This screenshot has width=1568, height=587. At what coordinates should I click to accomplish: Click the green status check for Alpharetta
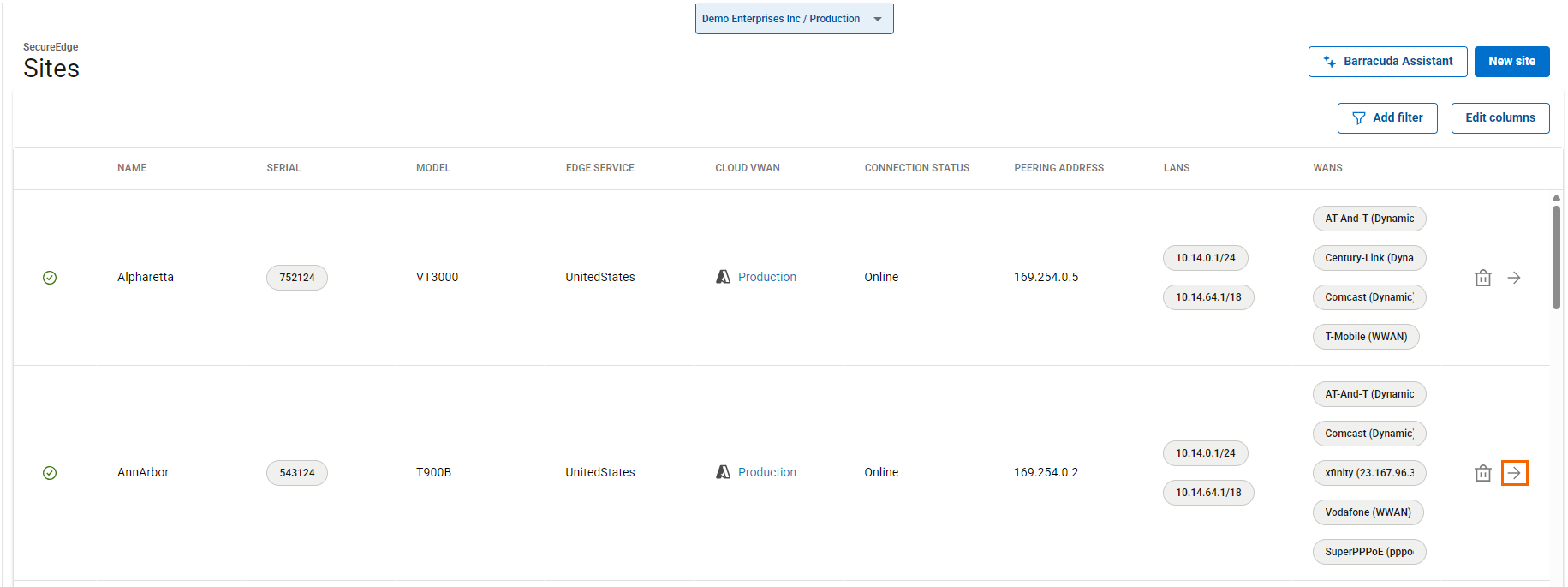click(x=50, y=278)
